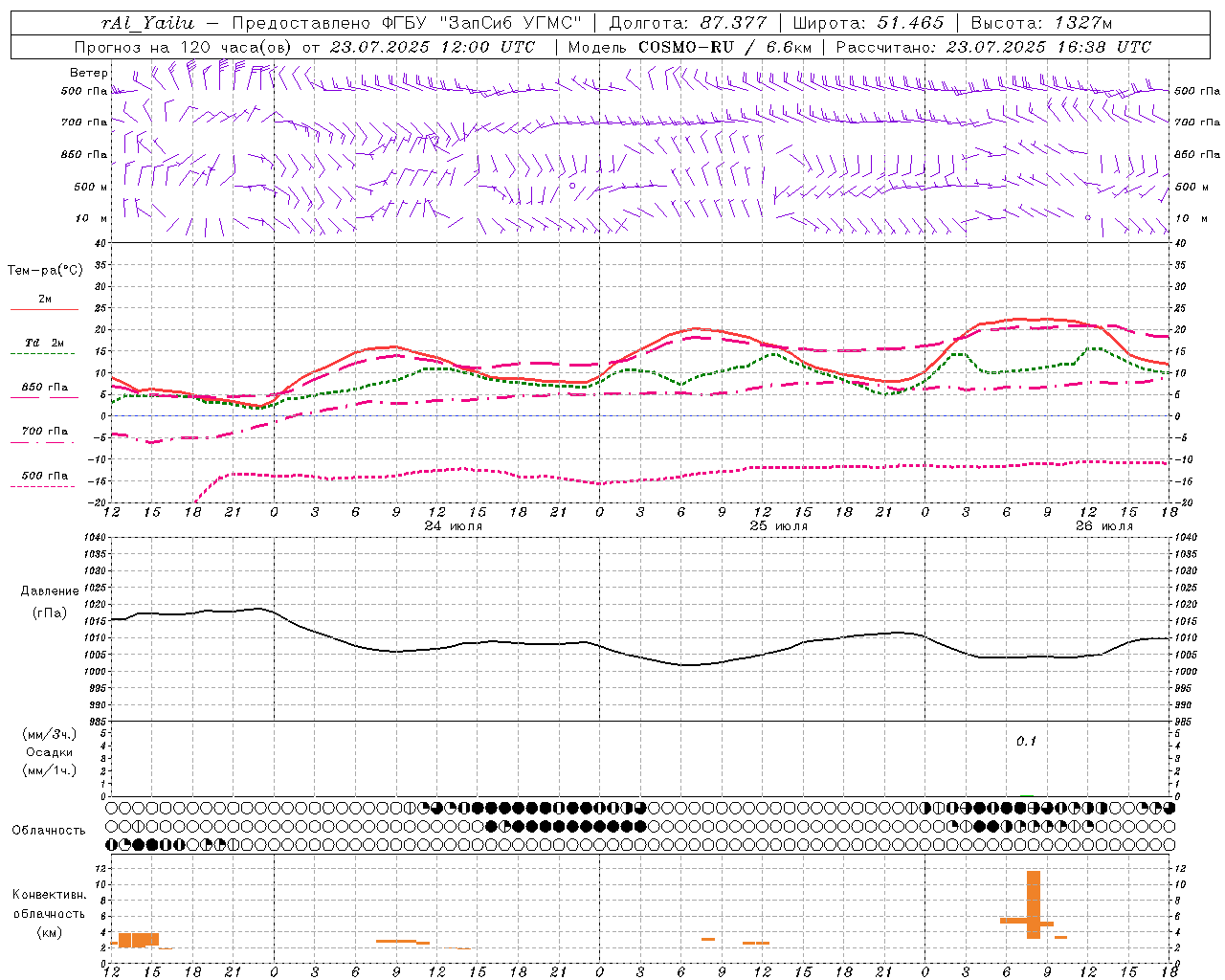Click the (мм/1ч.) precipitation unit label
The height and width of the screenshot is (980, 1225).
click(x=50, y=770)
